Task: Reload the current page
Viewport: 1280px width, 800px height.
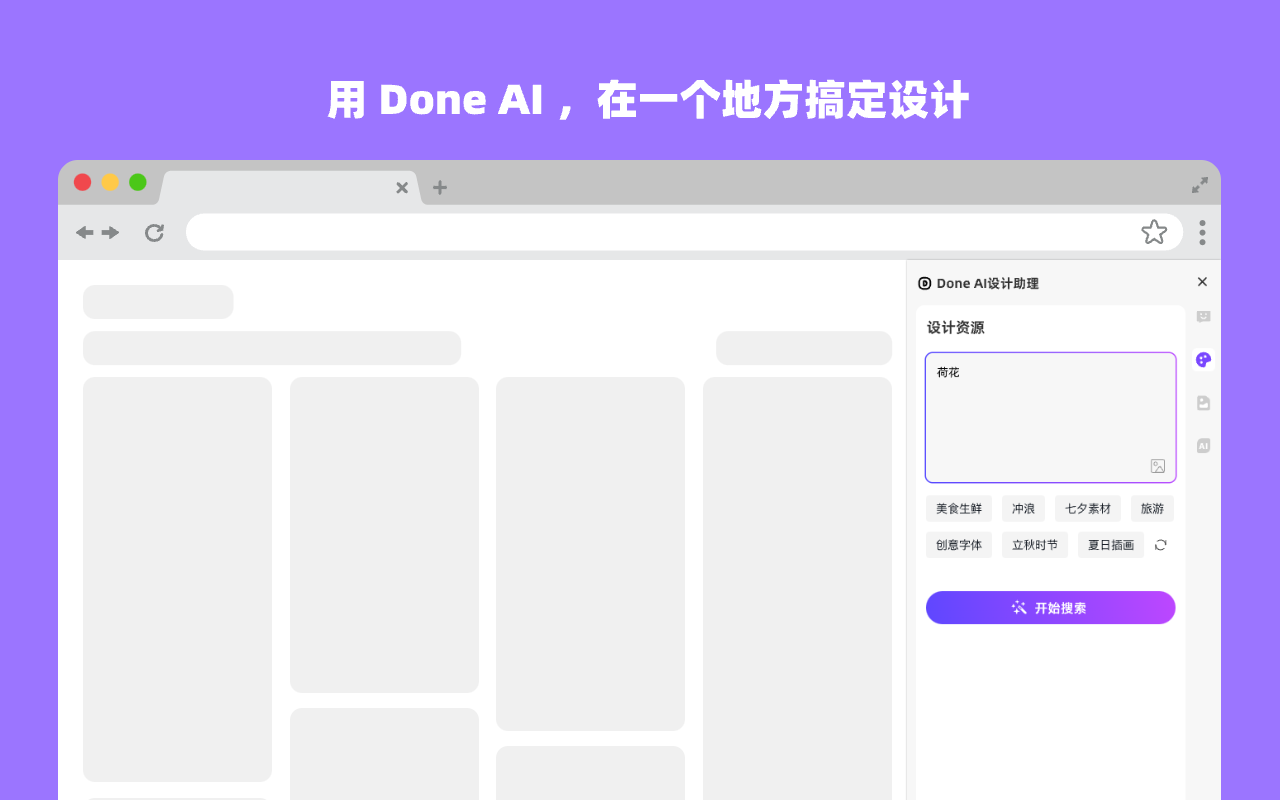Action: pos(154,232)
